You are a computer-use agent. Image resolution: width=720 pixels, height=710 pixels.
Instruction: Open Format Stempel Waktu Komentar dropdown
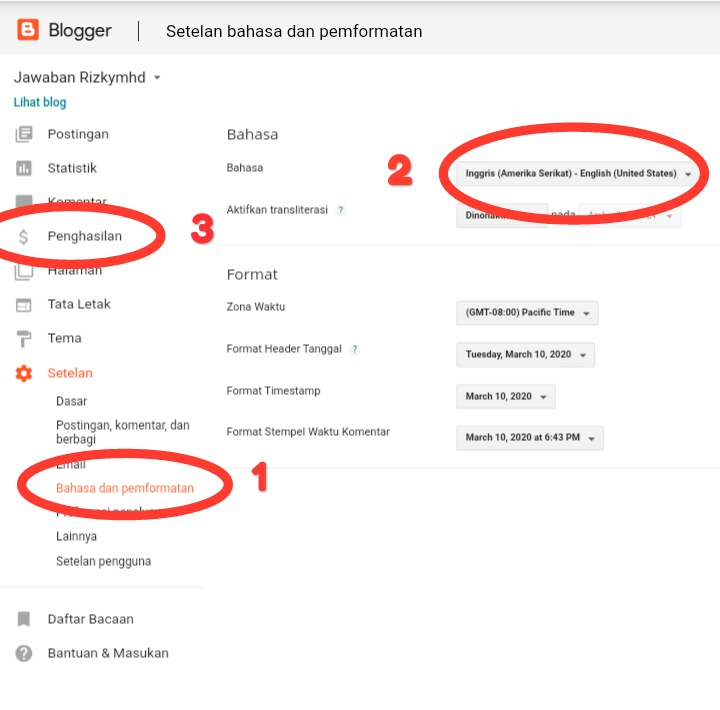tap(530, 438)
